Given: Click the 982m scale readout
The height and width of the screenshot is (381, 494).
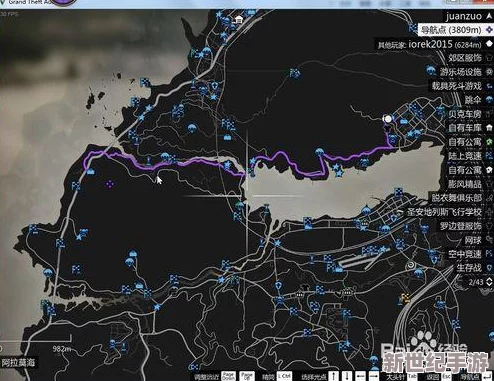Looking at the screenshot, I should (x=62, y=349).
